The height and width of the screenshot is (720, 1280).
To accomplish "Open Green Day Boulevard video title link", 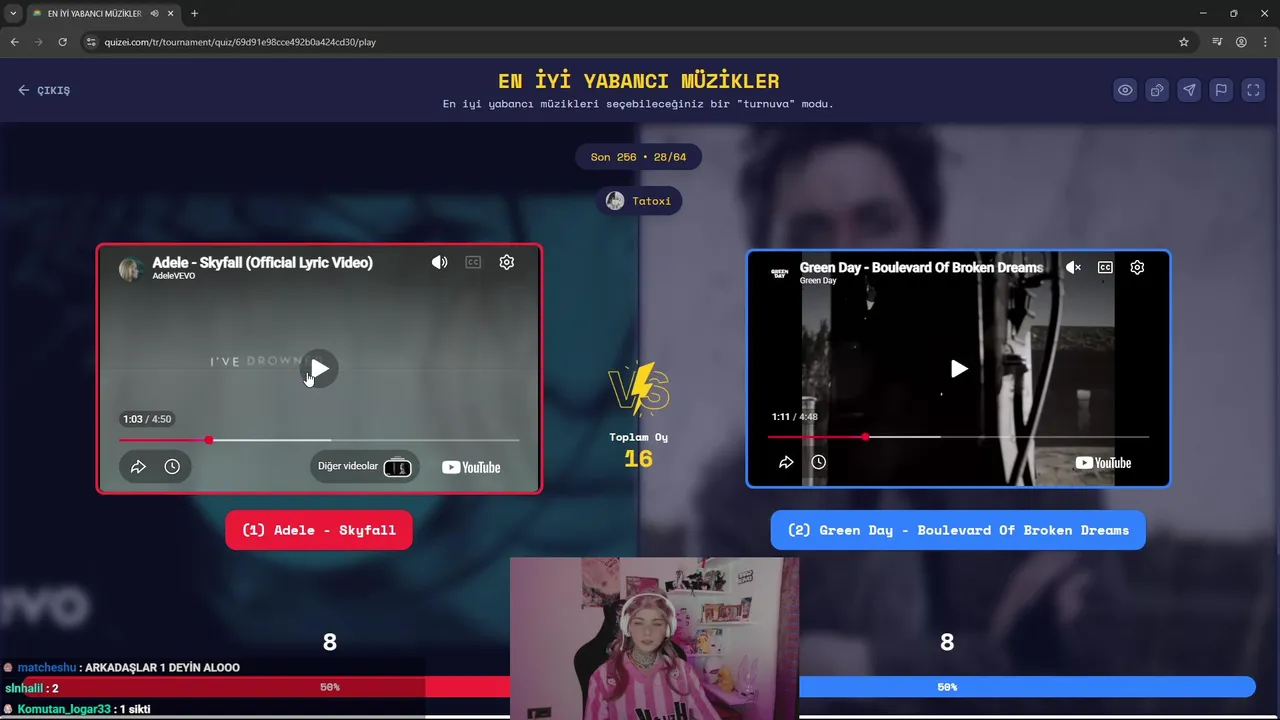I will 921,267.
